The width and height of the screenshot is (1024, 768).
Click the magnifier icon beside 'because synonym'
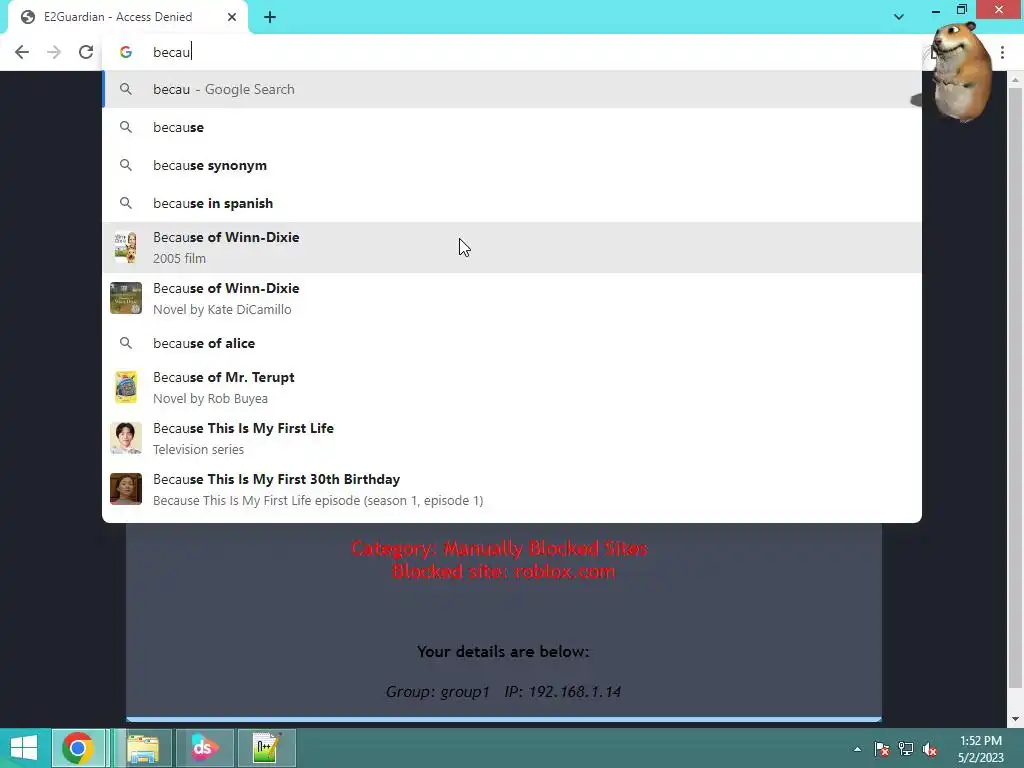[x=126, y=165]
